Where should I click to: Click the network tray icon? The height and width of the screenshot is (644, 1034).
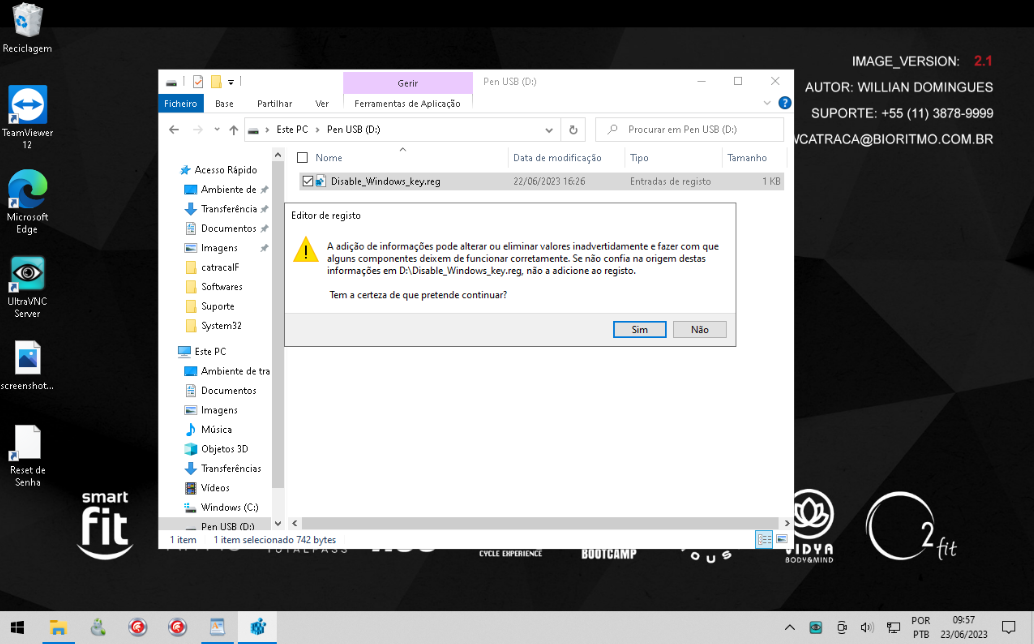pyautogui.click(x=893, y=628)
